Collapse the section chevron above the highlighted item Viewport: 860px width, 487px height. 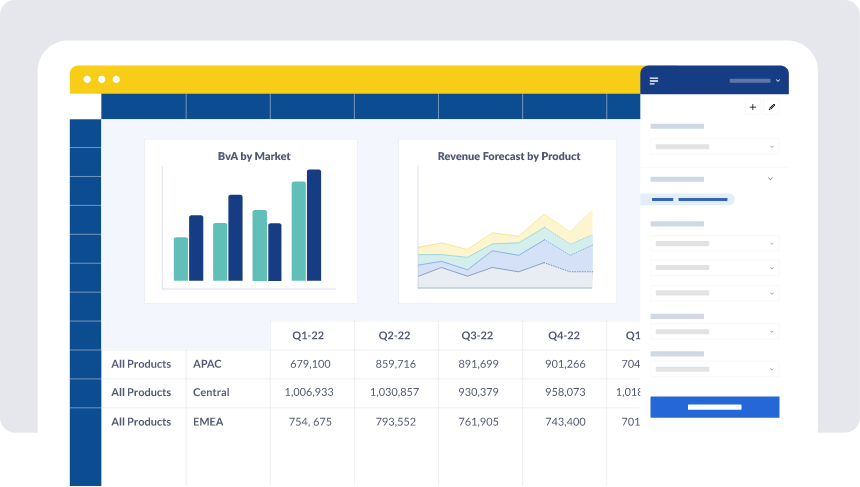click(770, 179)
